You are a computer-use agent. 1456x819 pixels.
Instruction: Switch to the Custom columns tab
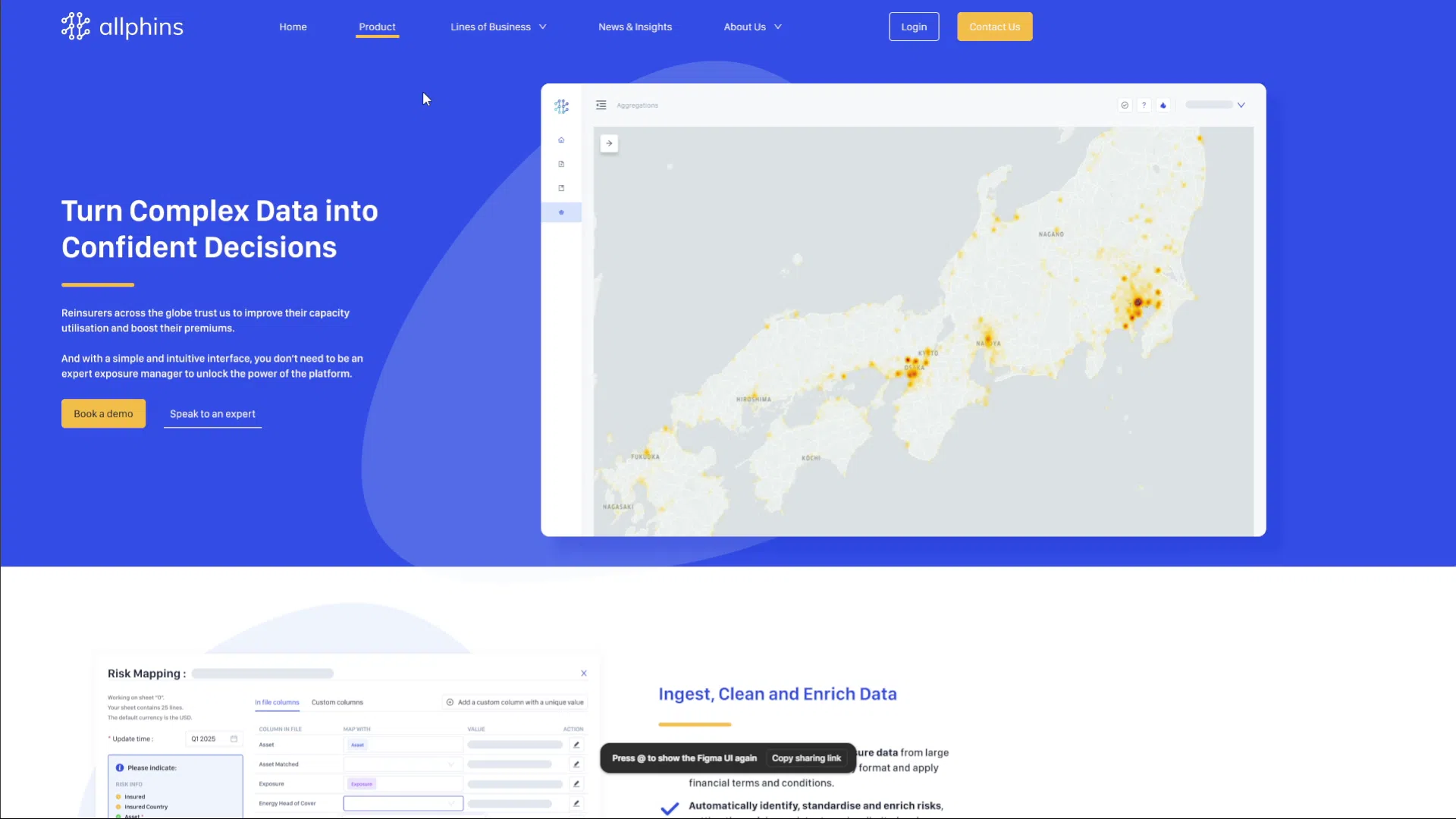pos(337,702)
